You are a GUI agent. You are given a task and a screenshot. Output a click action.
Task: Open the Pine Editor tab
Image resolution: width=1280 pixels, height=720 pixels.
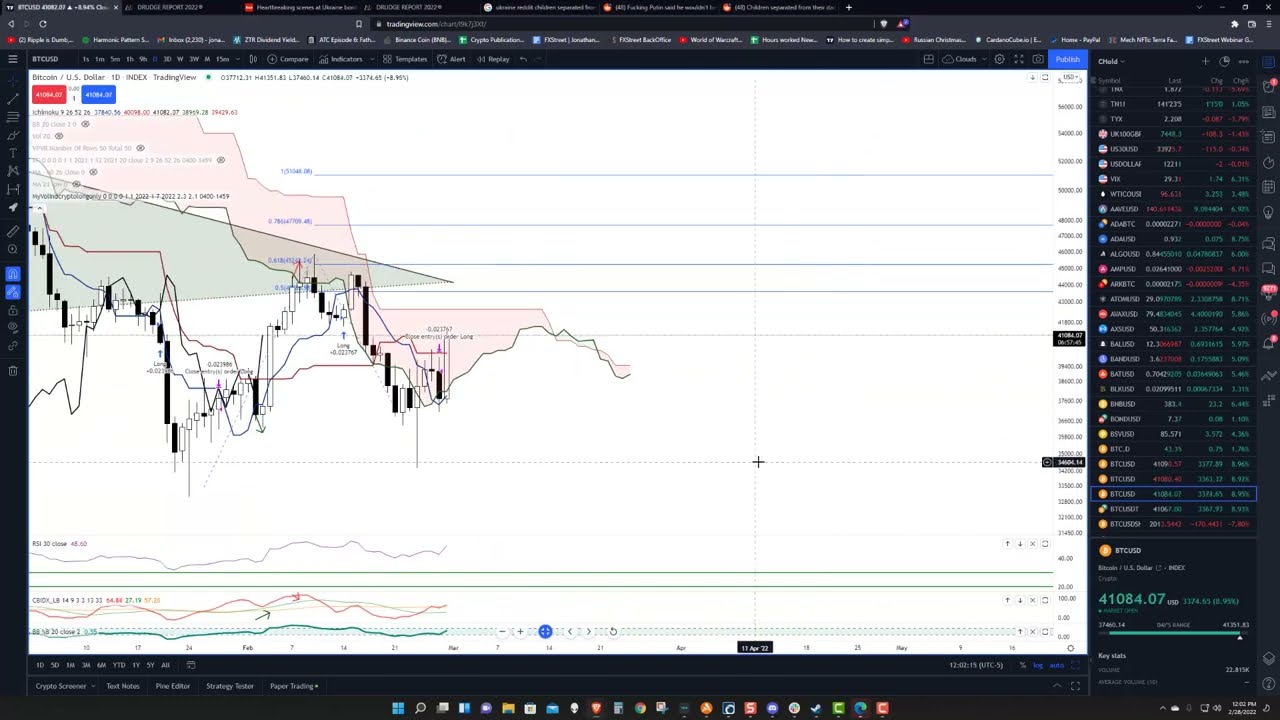click(x=172, y=686)
